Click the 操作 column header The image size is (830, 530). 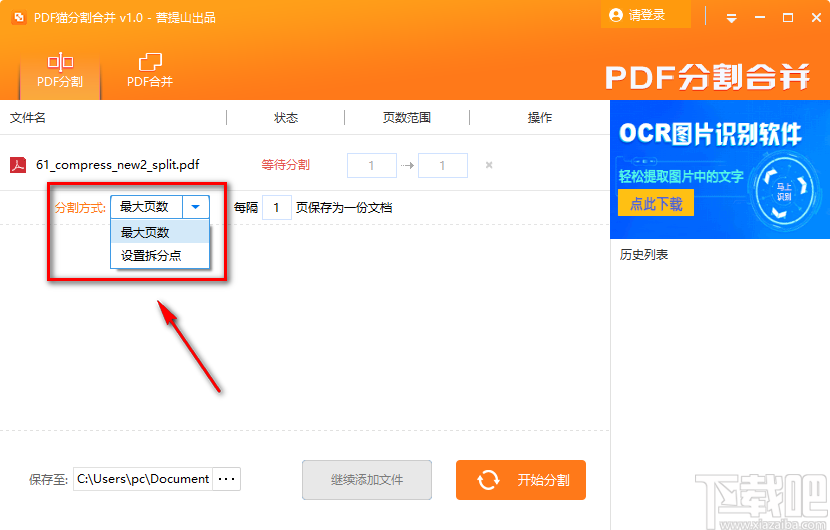pyautogui.click(x=539, y=118)
